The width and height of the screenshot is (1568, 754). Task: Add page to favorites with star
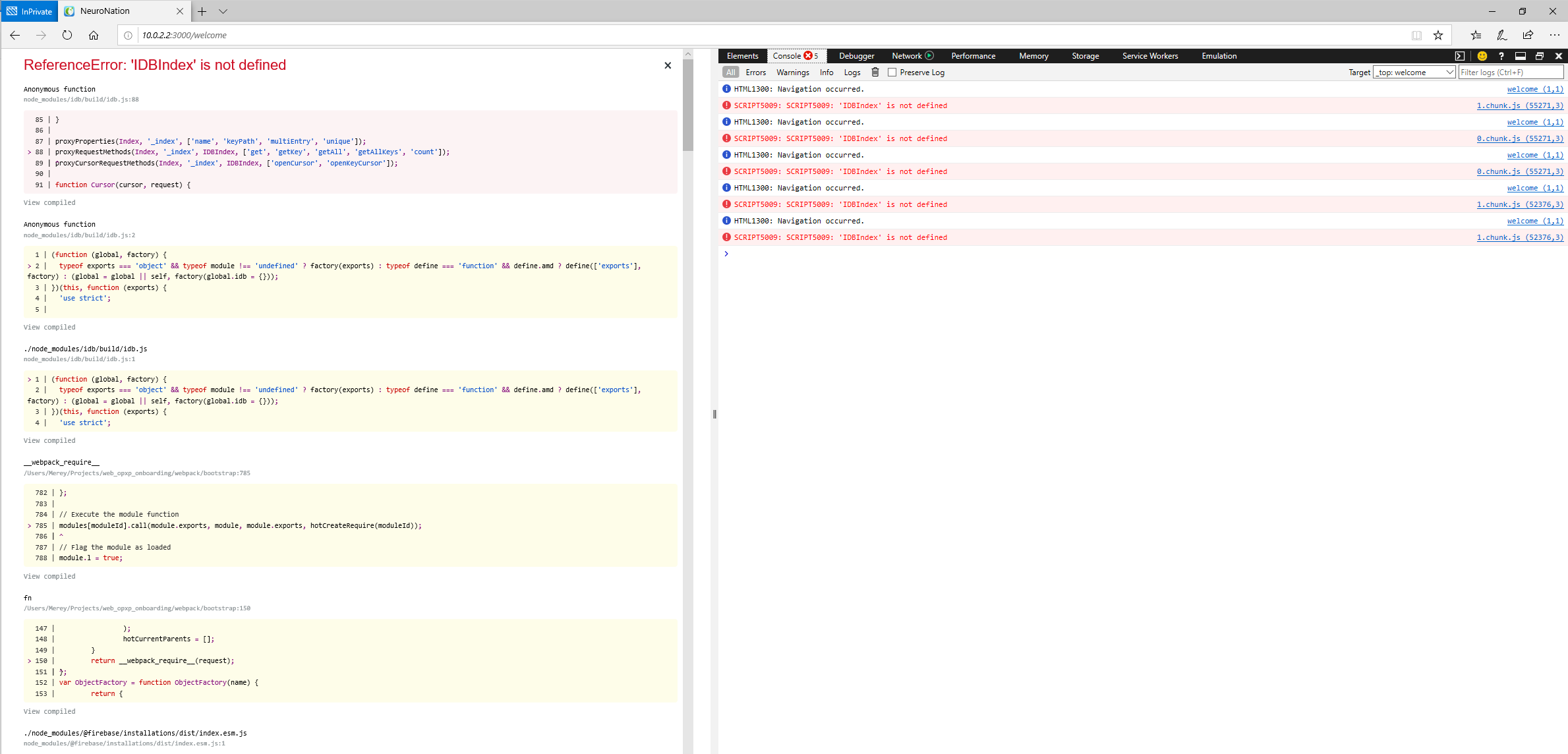click(1438, 36)
